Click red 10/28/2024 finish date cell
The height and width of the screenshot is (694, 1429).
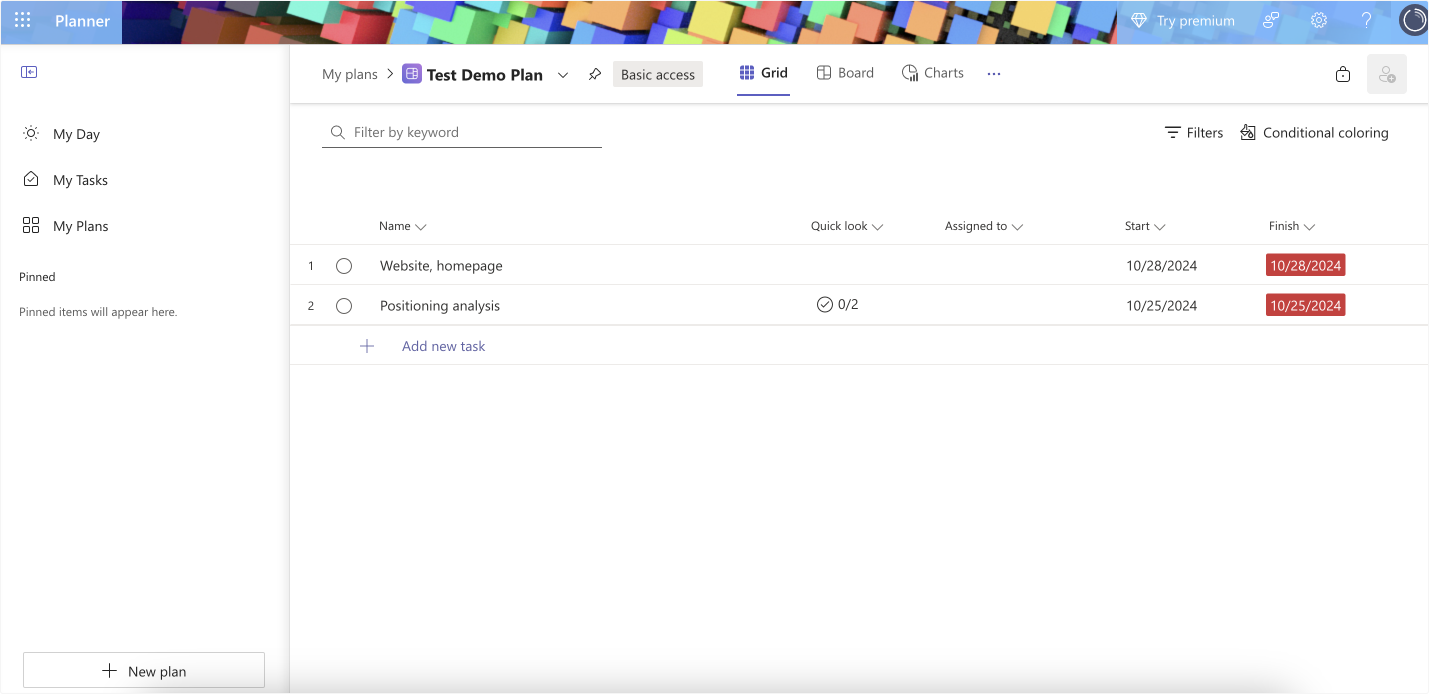pyautogui.click(x=1305, y=266)
